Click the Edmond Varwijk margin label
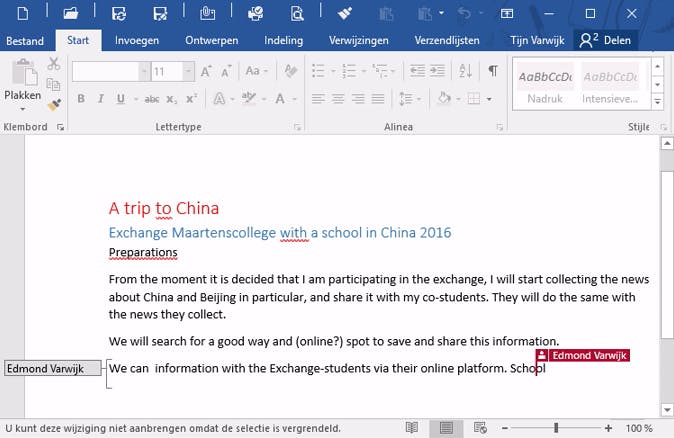Viewport: 674px width, 438px height. pyautogui.click(x=53, y=368)
